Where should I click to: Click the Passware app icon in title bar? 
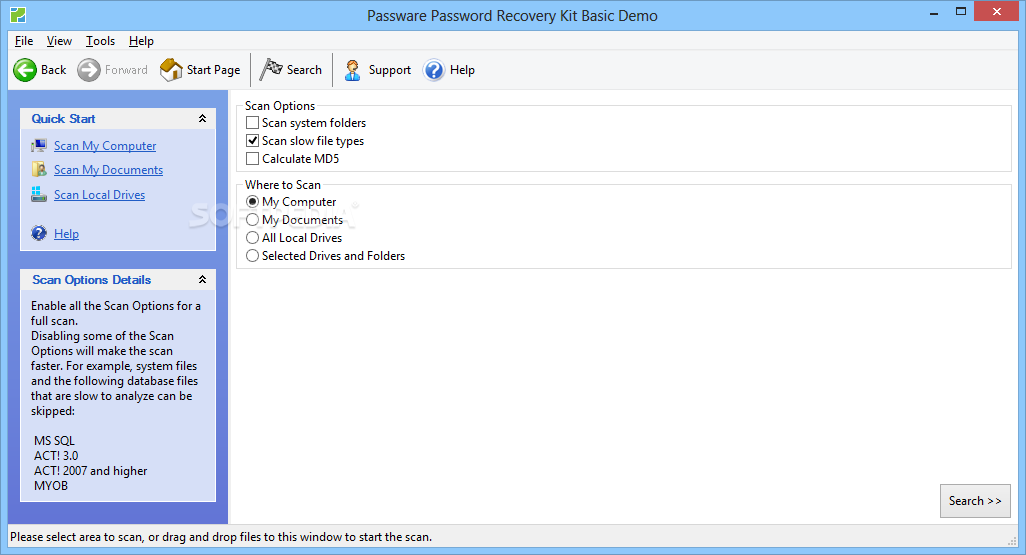(x=18, y=14)
